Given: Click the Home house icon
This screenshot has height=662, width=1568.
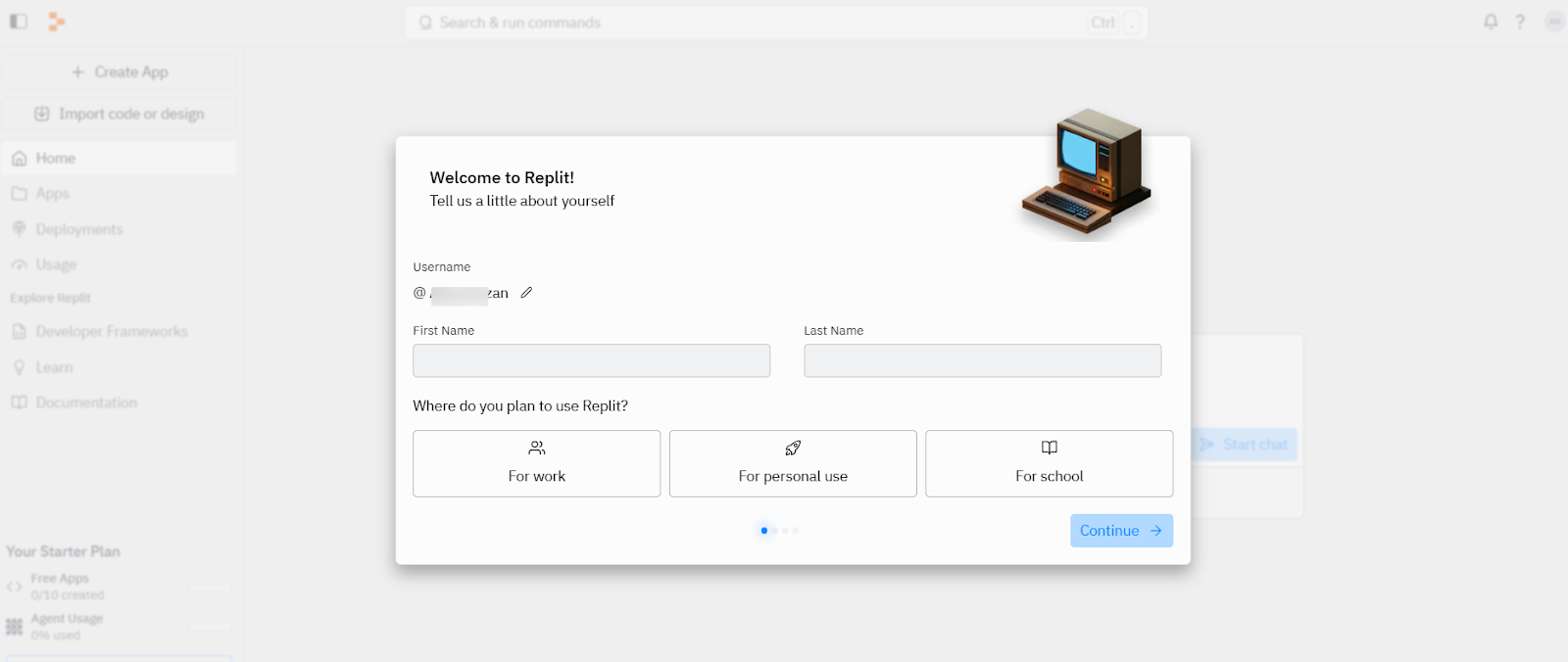Looking at the screenshot, I should [19, 158].
